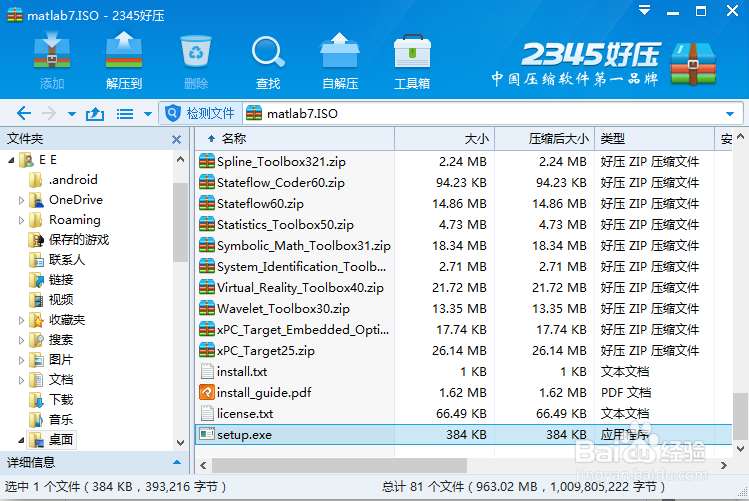
Task: Collapse the E E tree node
Action: pyautogui.click(x=11, y=160)
